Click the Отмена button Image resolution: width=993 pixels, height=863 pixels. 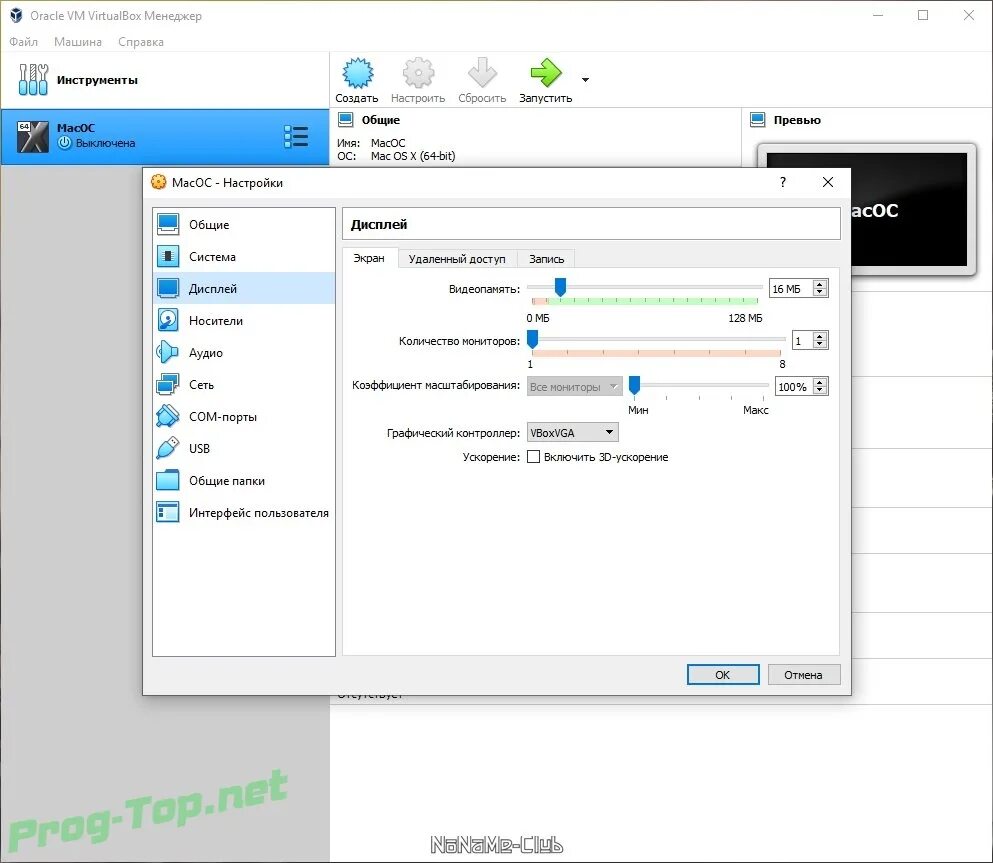803,674
